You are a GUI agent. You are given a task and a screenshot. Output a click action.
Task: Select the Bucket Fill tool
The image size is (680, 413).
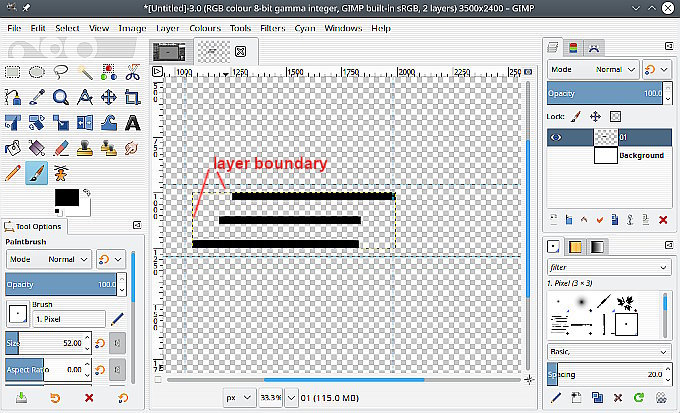(12, 148)
